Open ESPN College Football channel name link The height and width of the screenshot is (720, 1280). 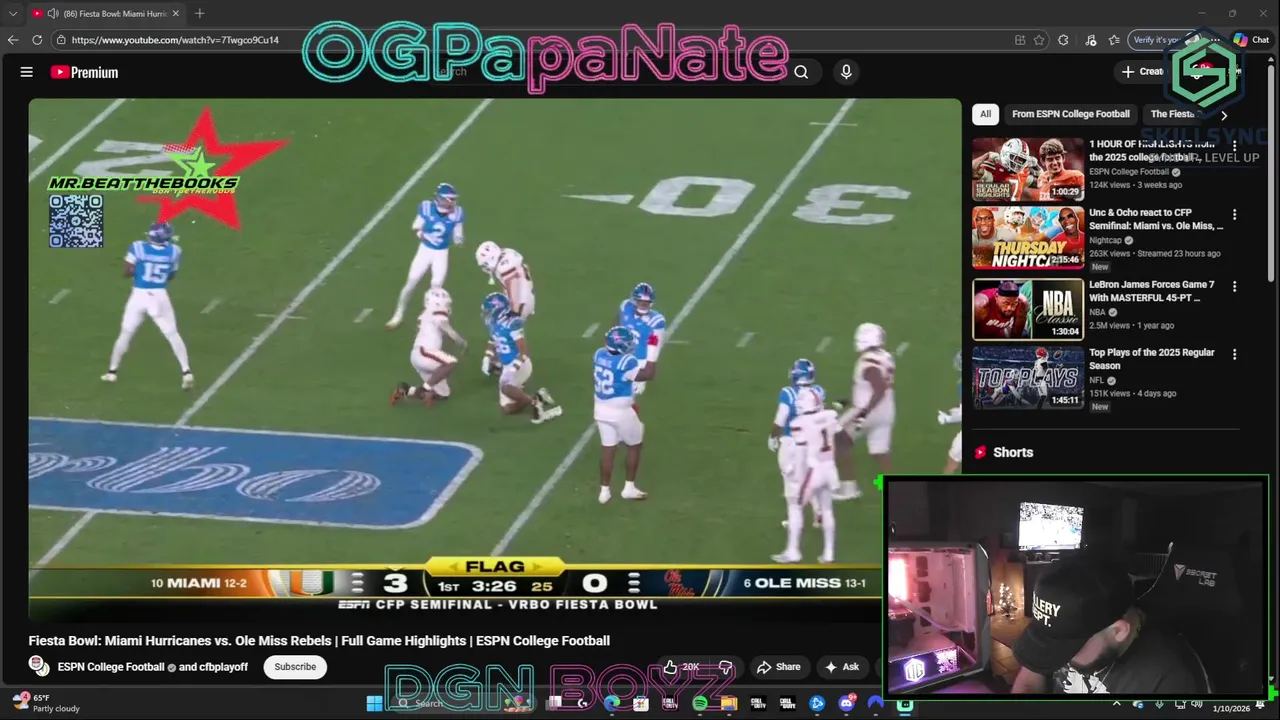(111, 667)
